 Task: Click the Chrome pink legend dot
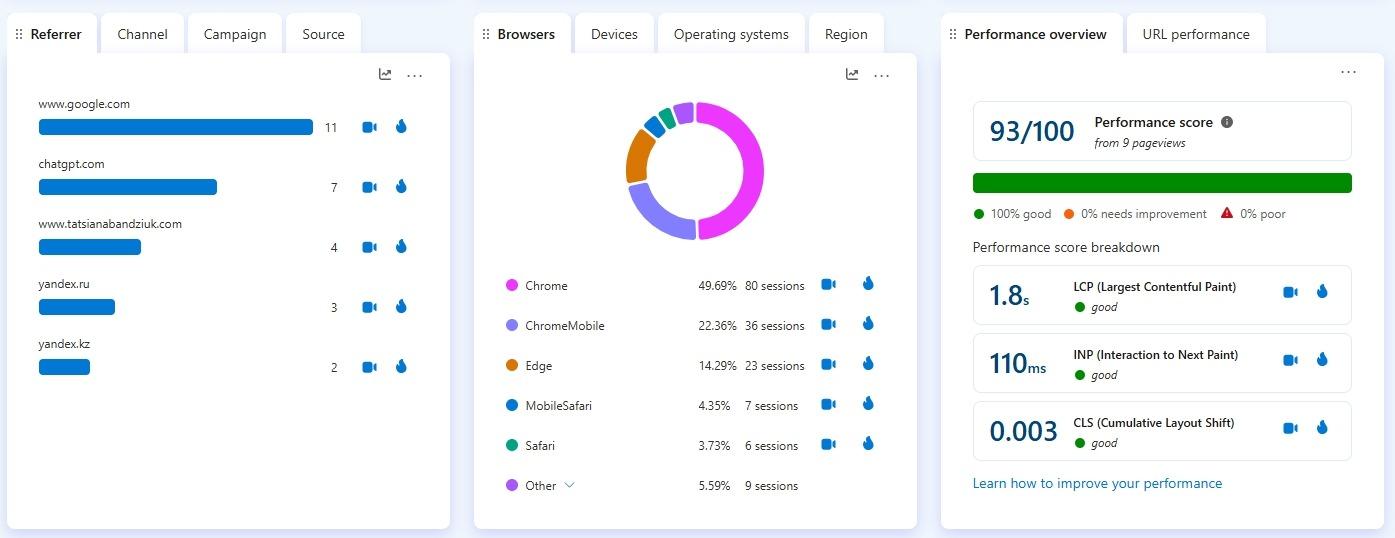(512, 285)
